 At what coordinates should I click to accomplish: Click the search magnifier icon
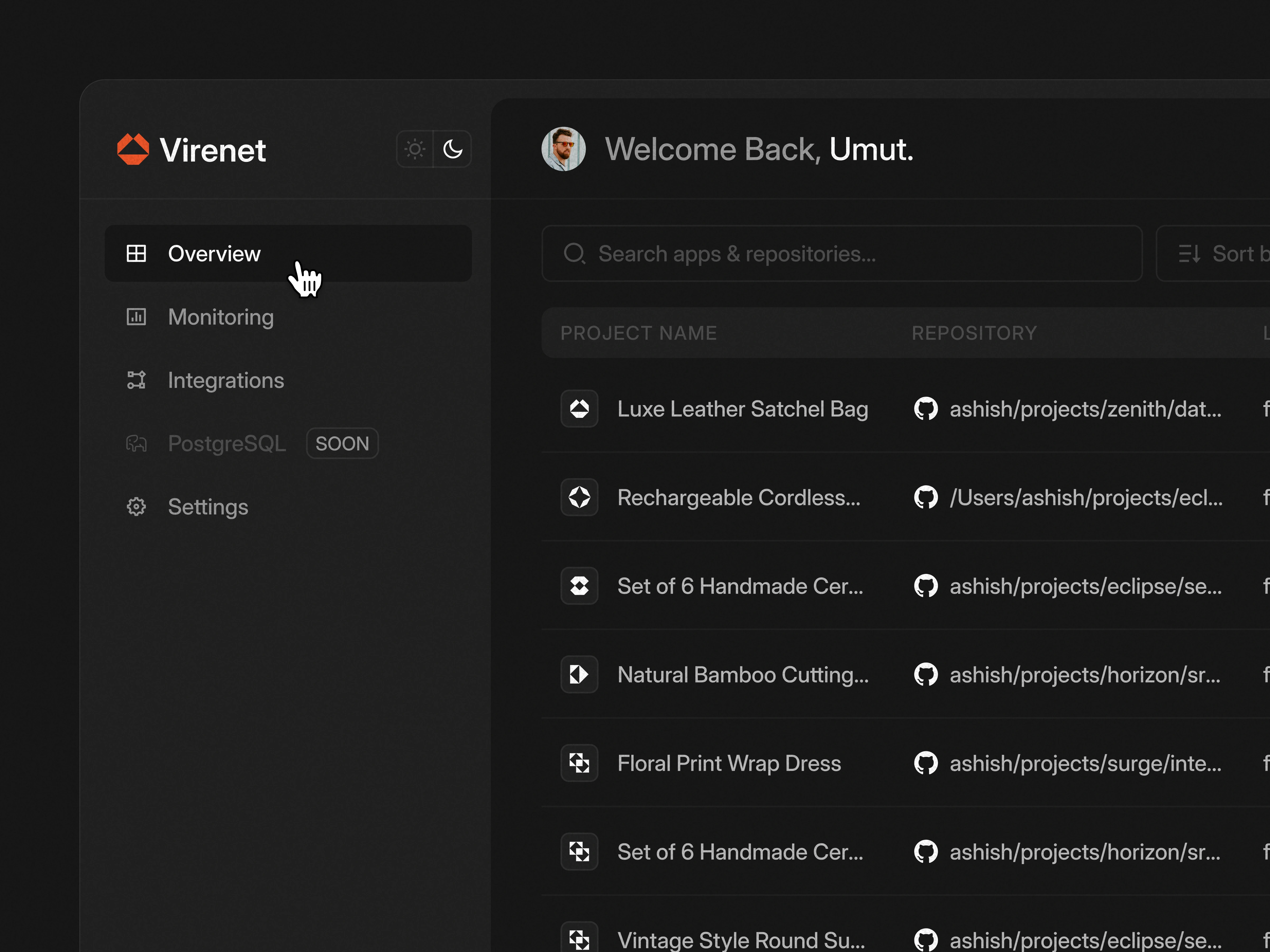click(574, 254)
